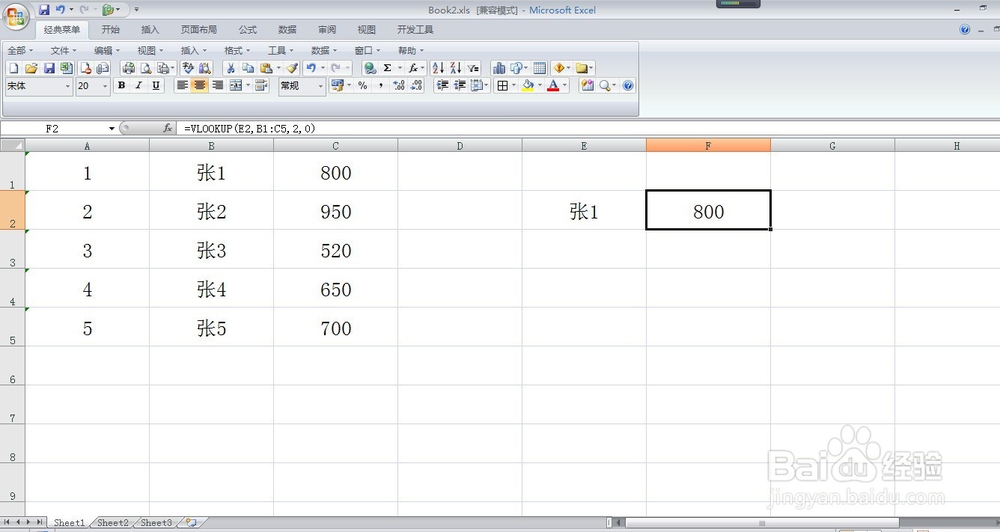The image size is (1000, 532).
Task: Click the Save icon in the classic toolbar
Action: pyautogui.click(x=49, y=68)
